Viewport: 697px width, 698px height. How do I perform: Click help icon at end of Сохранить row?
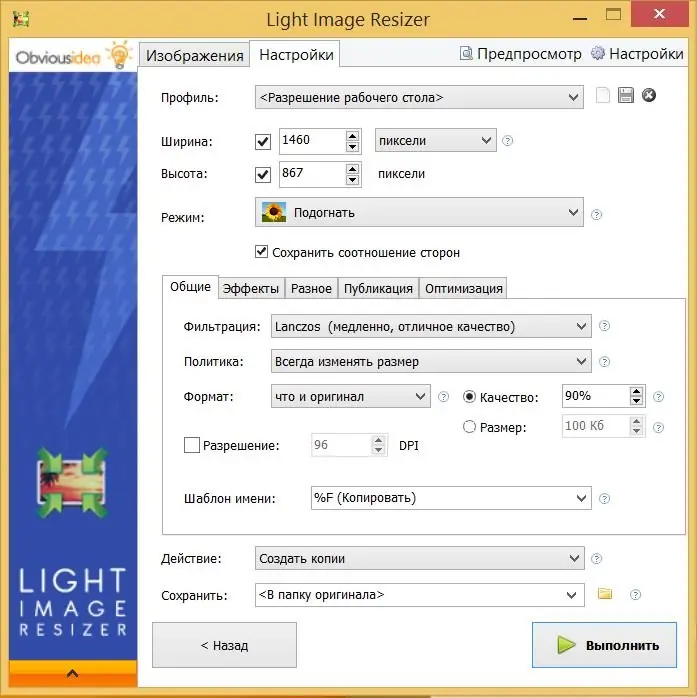(636, 595)
